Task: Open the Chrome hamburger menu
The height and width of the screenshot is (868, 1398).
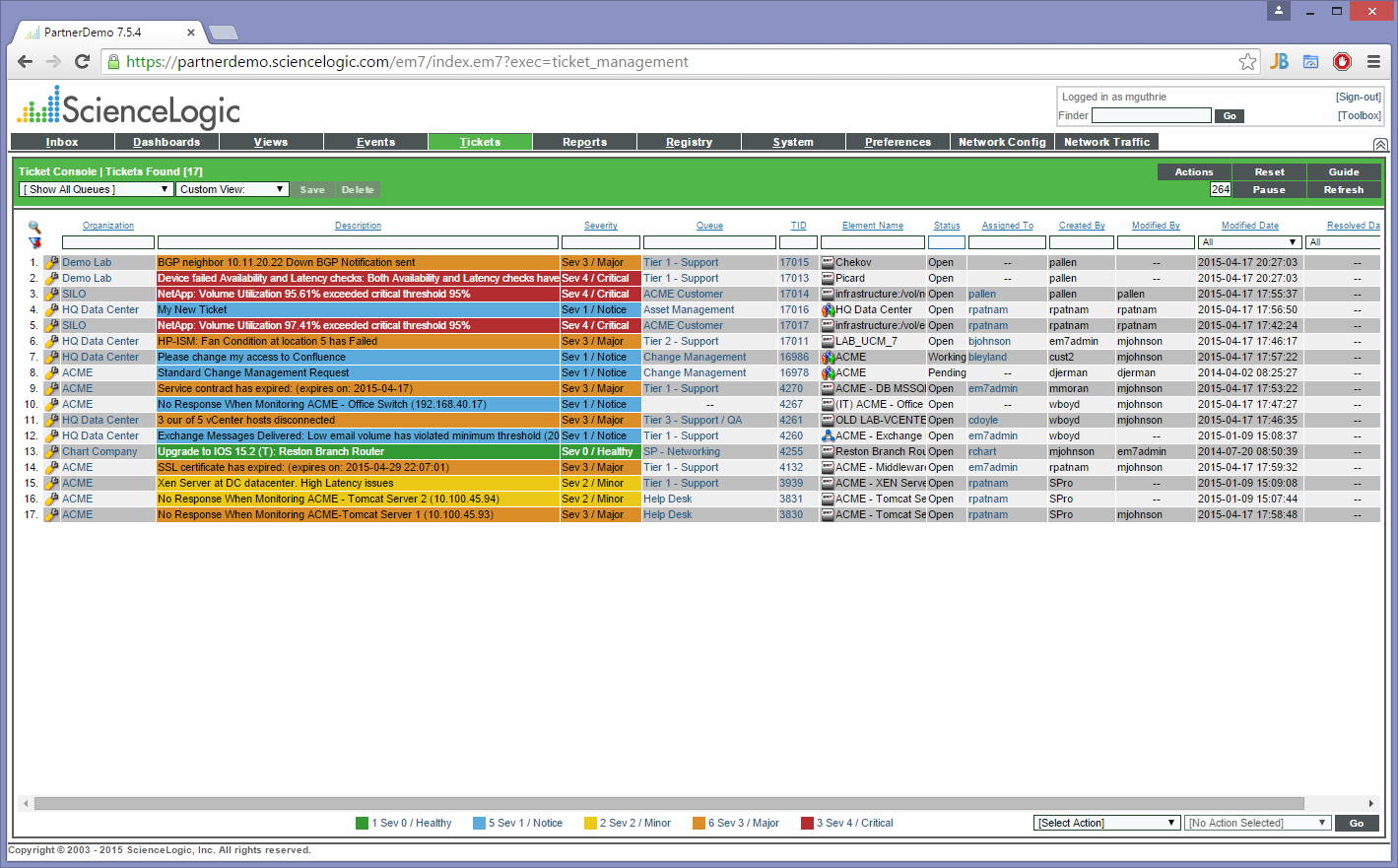Action: point(1373,62)
